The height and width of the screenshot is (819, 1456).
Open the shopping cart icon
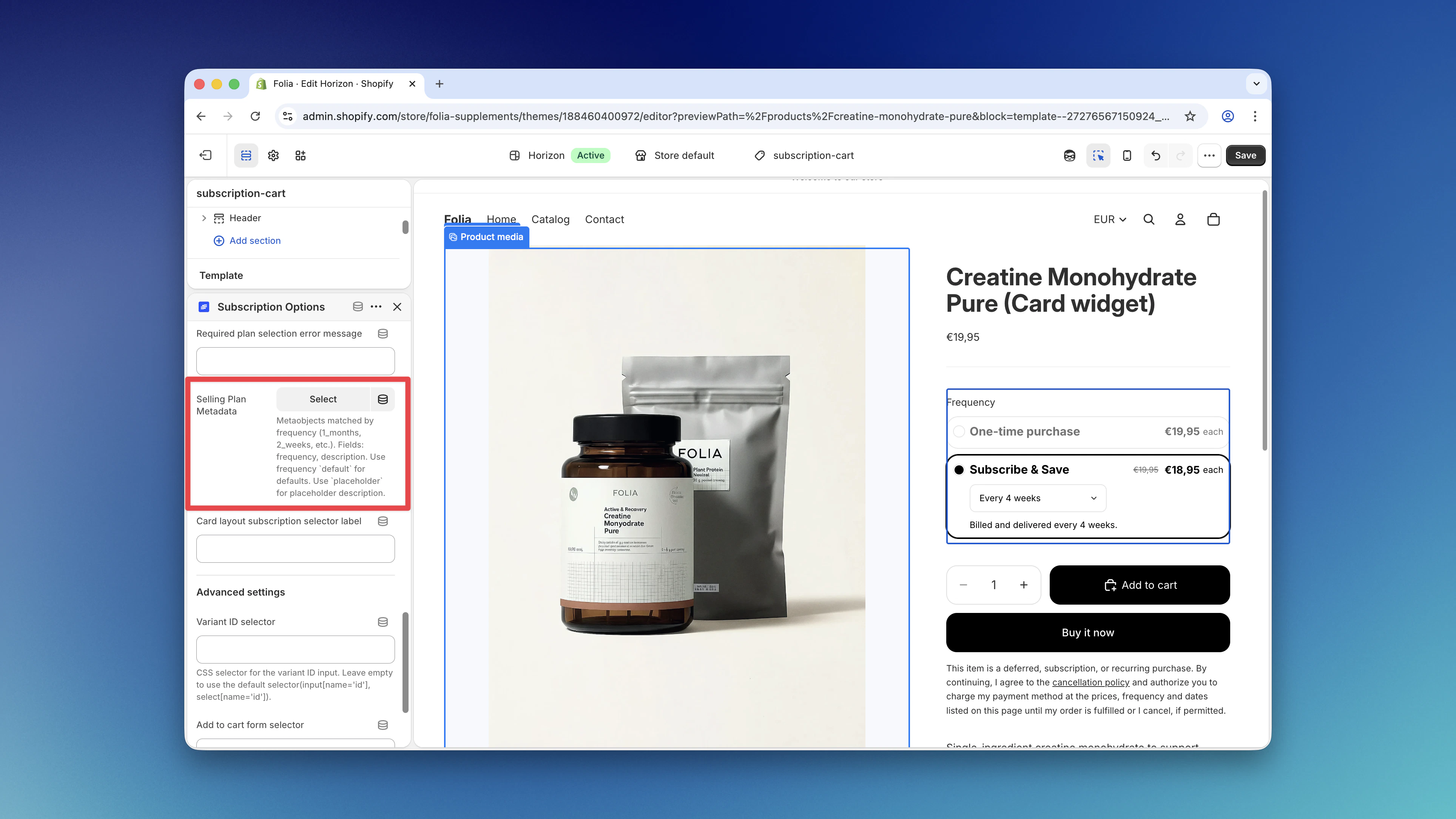(x=1214, y=219)
